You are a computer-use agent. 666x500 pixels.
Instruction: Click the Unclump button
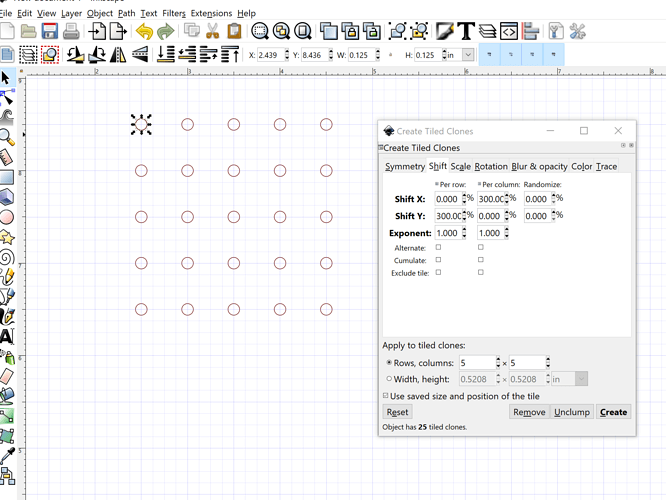click(572, 412)
